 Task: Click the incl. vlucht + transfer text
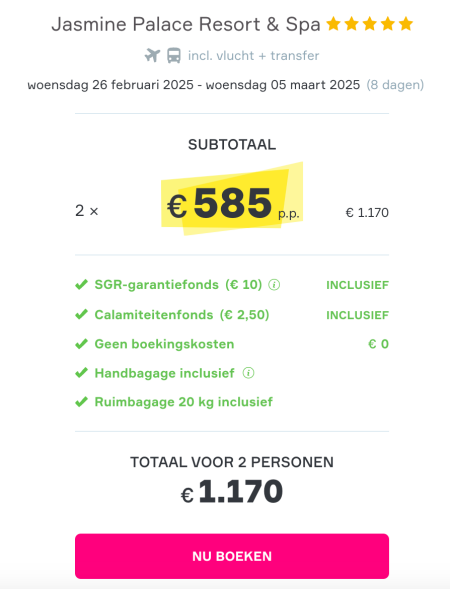[254, 56]
